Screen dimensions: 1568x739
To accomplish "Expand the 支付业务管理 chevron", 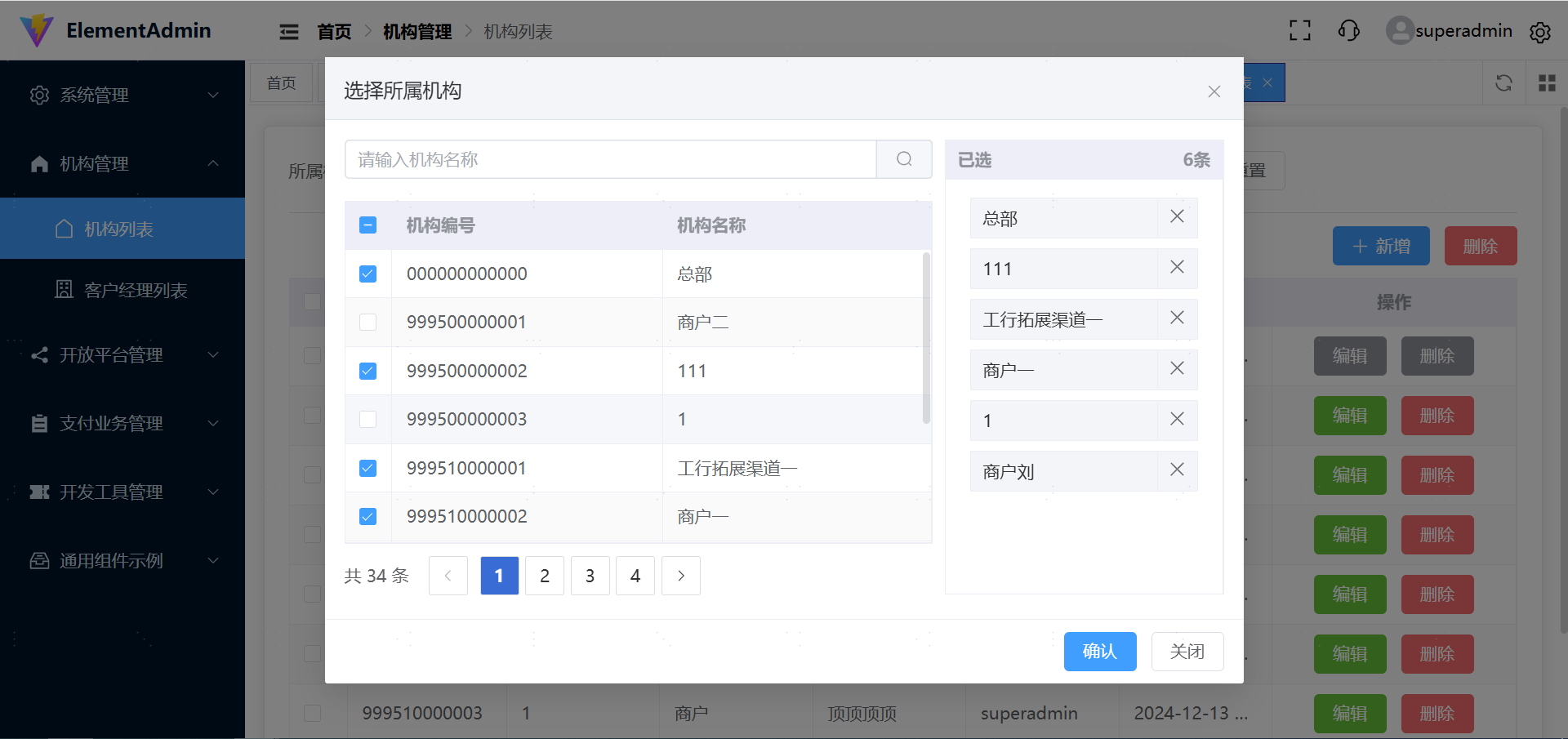I will click(213, 423).
